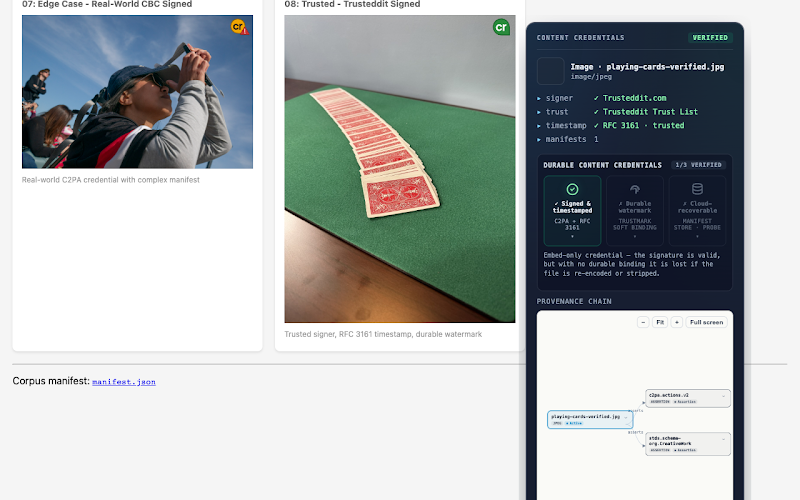
Task: Click the c2pa.actions.v2 node title text
Action: tap(668, 395)
